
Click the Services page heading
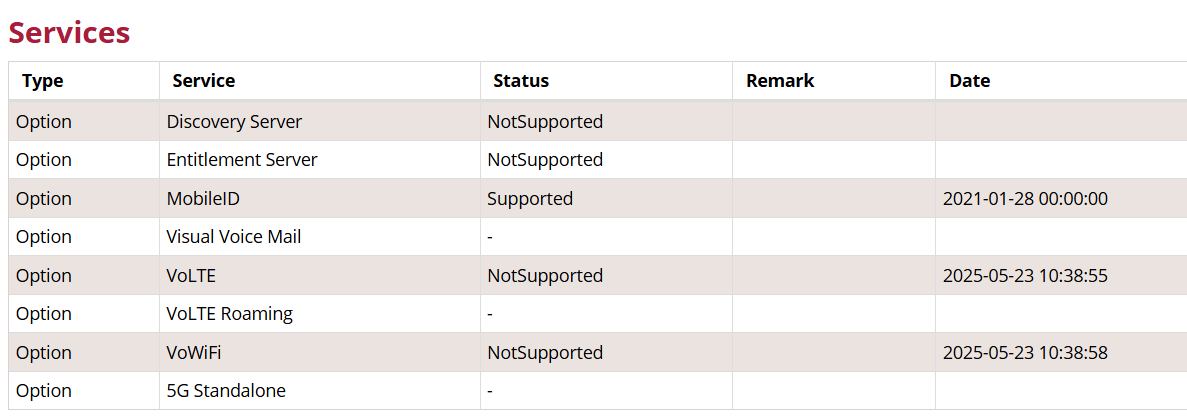(x=69, y=32)
